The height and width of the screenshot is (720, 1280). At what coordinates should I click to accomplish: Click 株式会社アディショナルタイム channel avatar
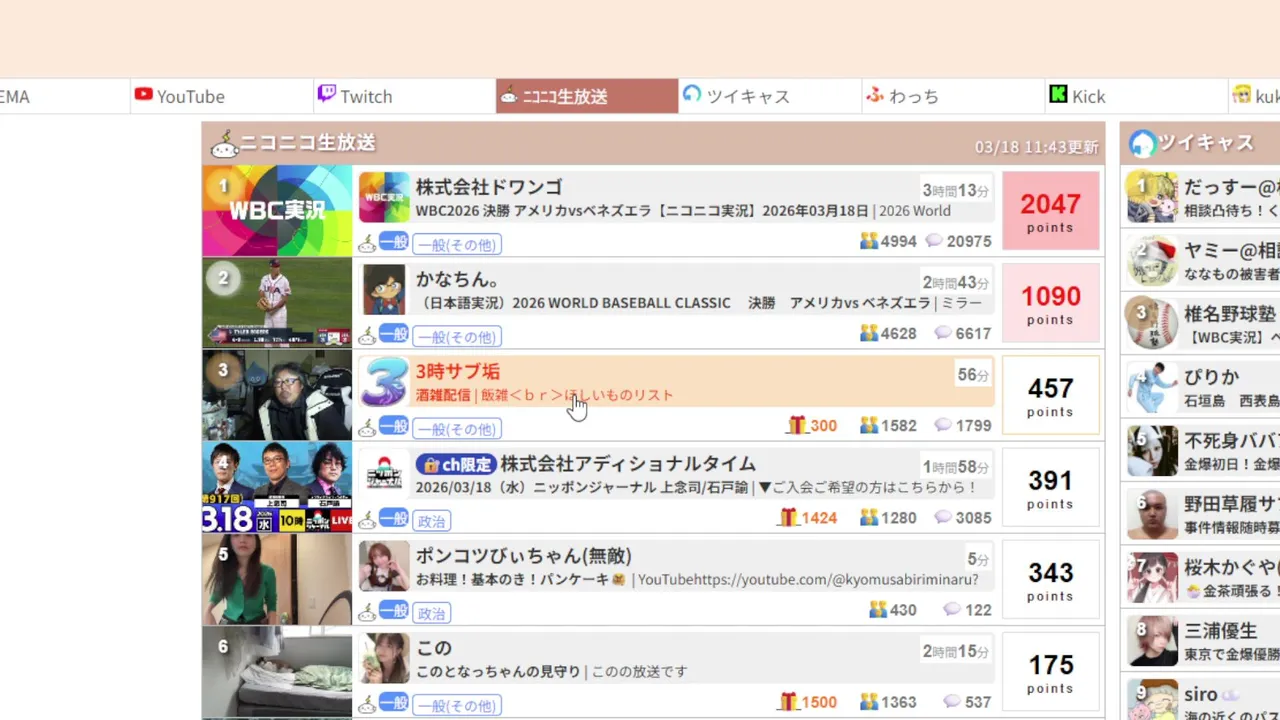click(384, 473)
